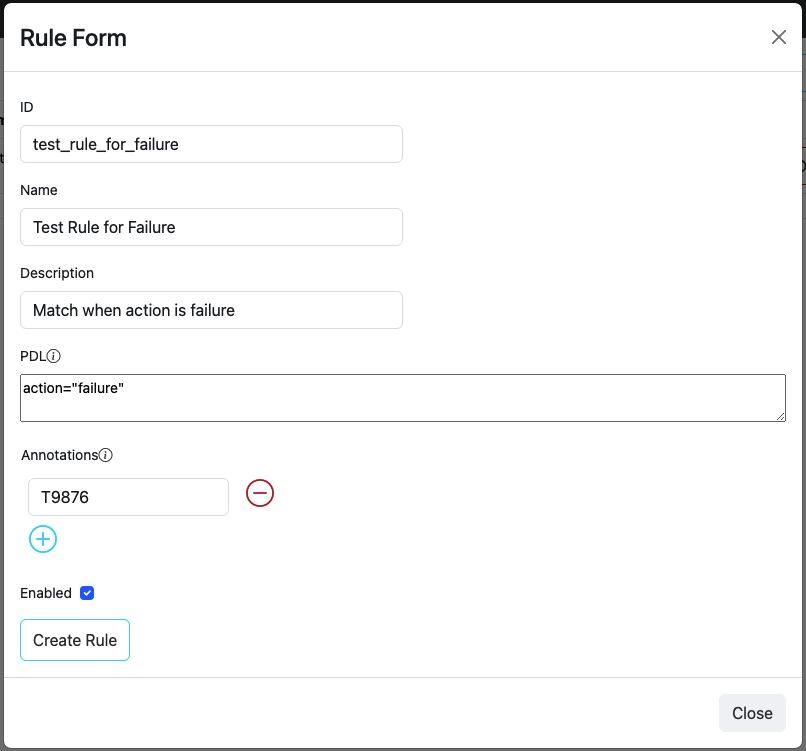Image resolution: width=806 pixels, height=751 pixels.
Task: Click the T9876 annotation input
Action: (x=128, y=497)
